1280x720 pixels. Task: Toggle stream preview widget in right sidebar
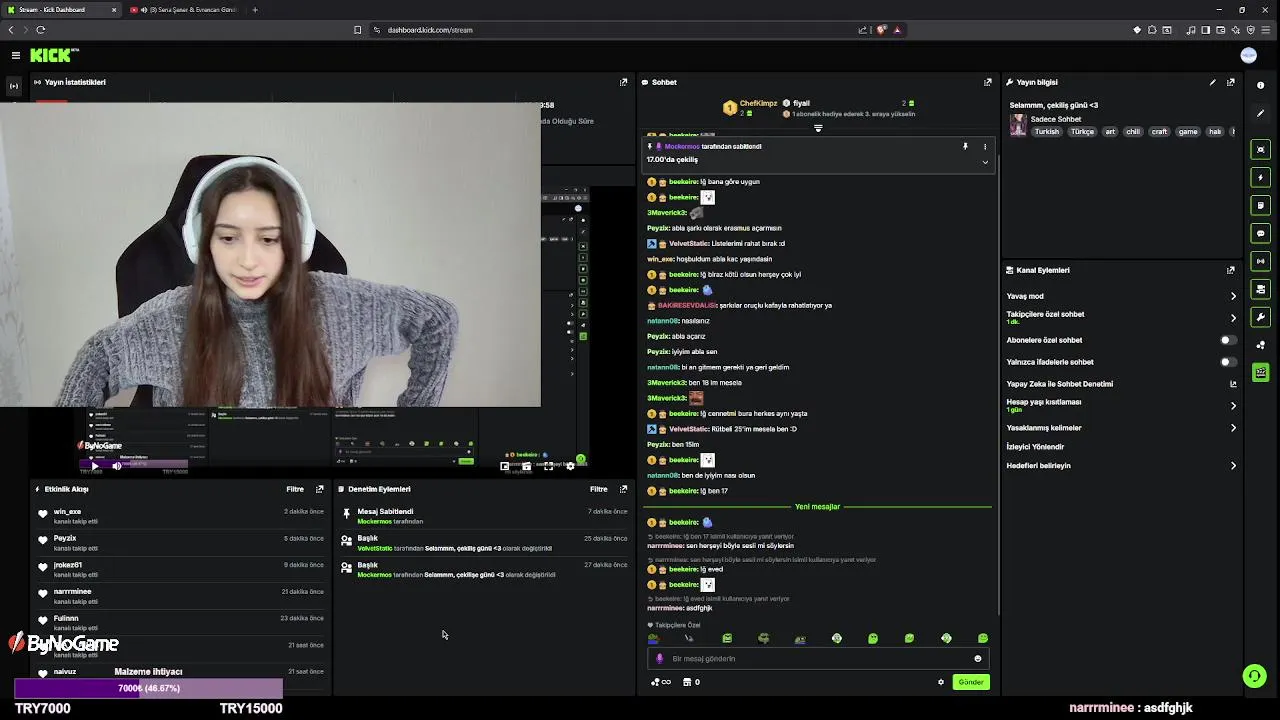coord(1261,149)
